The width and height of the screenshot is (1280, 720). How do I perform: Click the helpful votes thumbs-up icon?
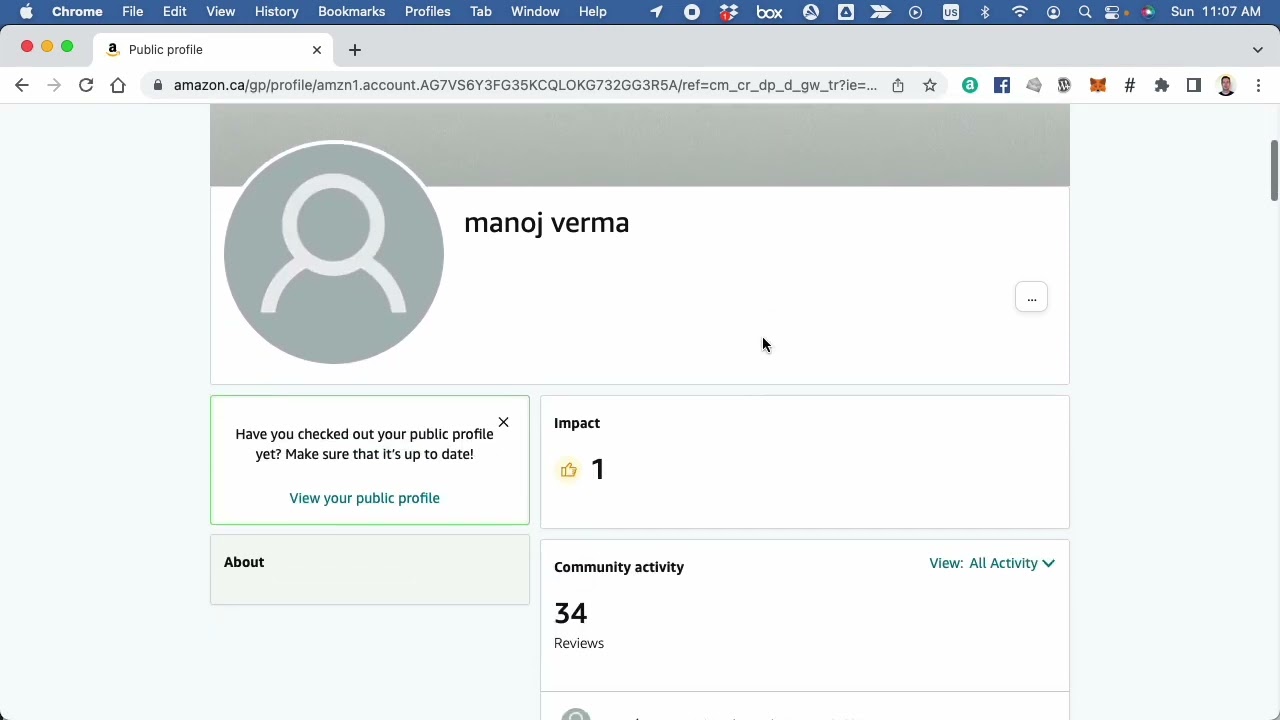click(x=568, y=470)
